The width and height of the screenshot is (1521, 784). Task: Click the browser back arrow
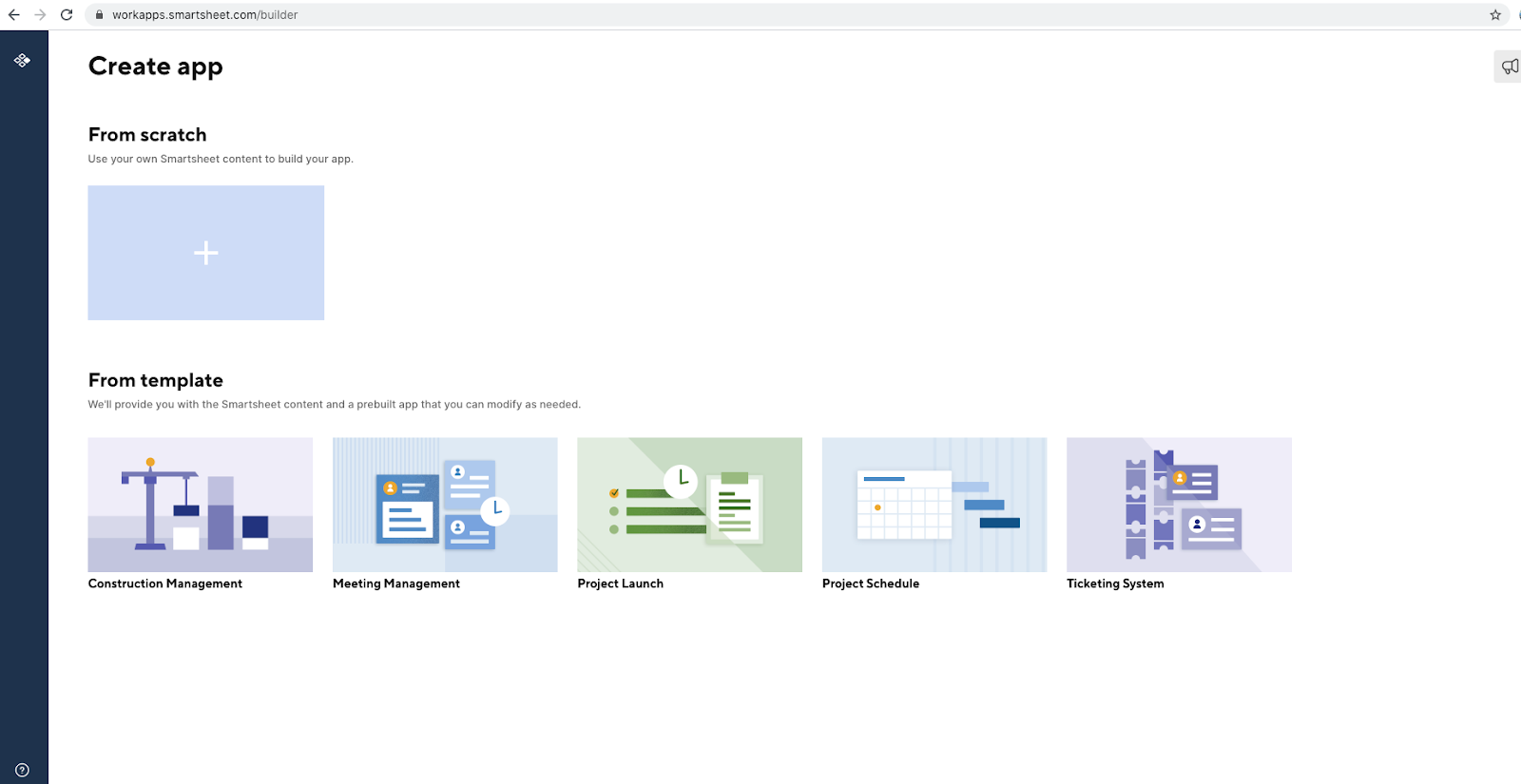click(x=13, y=15)
